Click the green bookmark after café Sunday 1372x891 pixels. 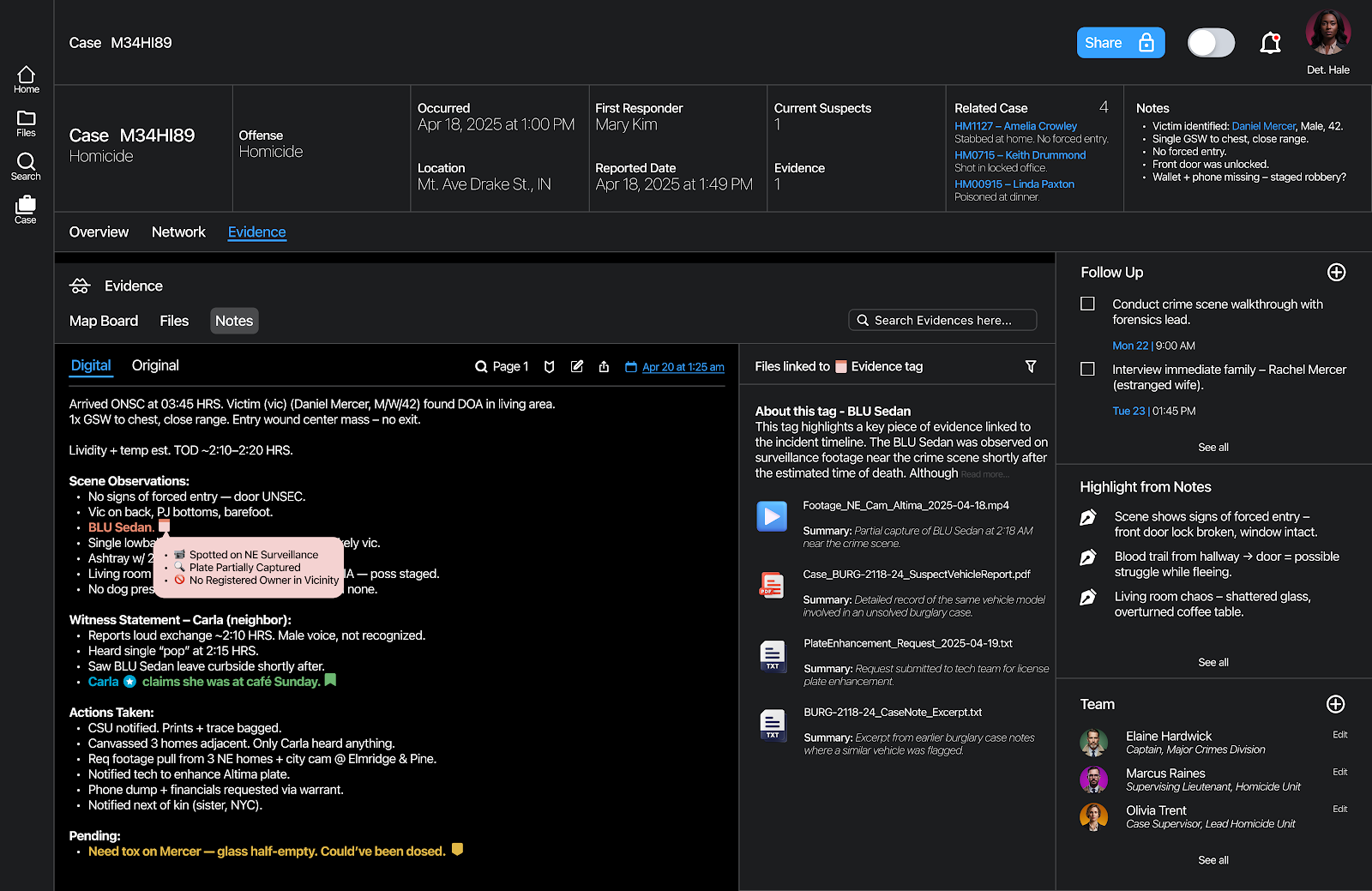coord(330,680)
